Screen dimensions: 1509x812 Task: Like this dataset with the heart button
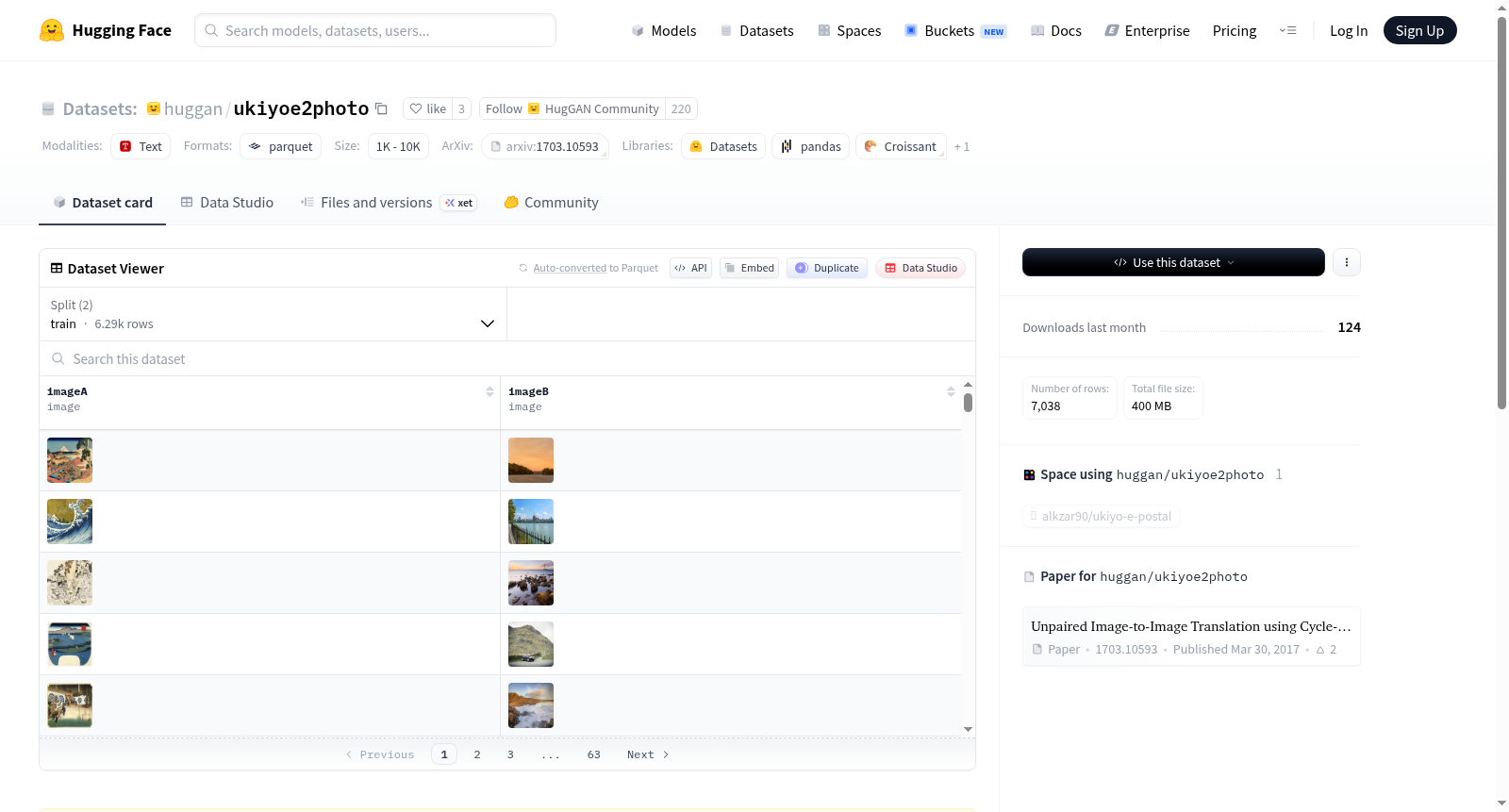(427, 108)
